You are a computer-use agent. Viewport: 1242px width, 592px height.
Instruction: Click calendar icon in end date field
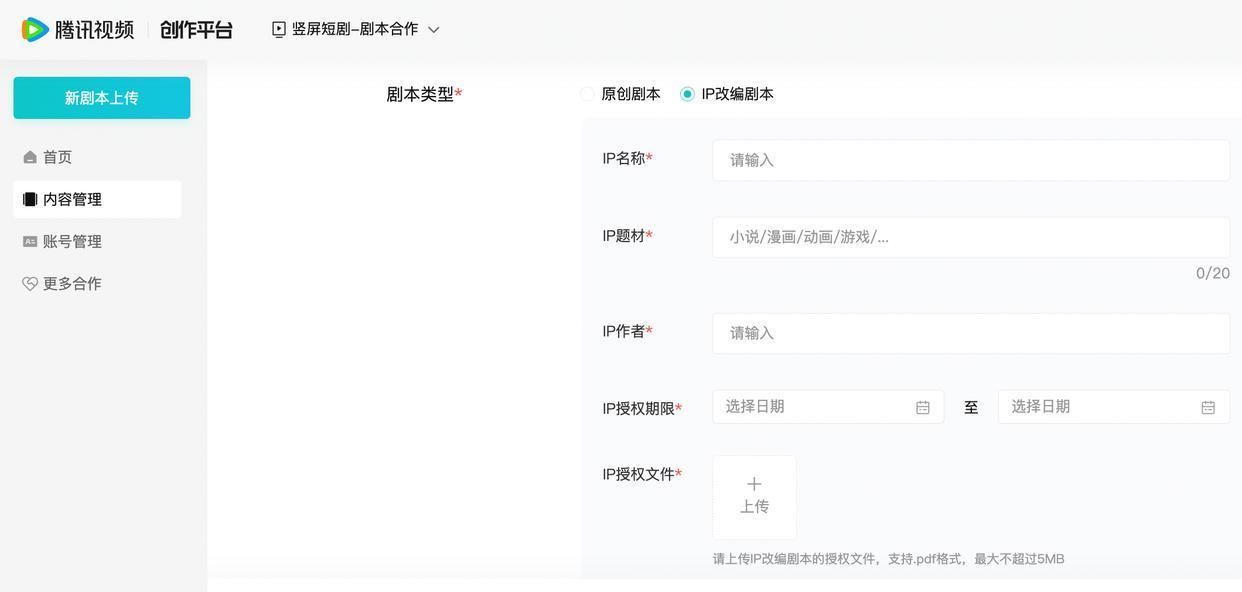point(1208,407)
